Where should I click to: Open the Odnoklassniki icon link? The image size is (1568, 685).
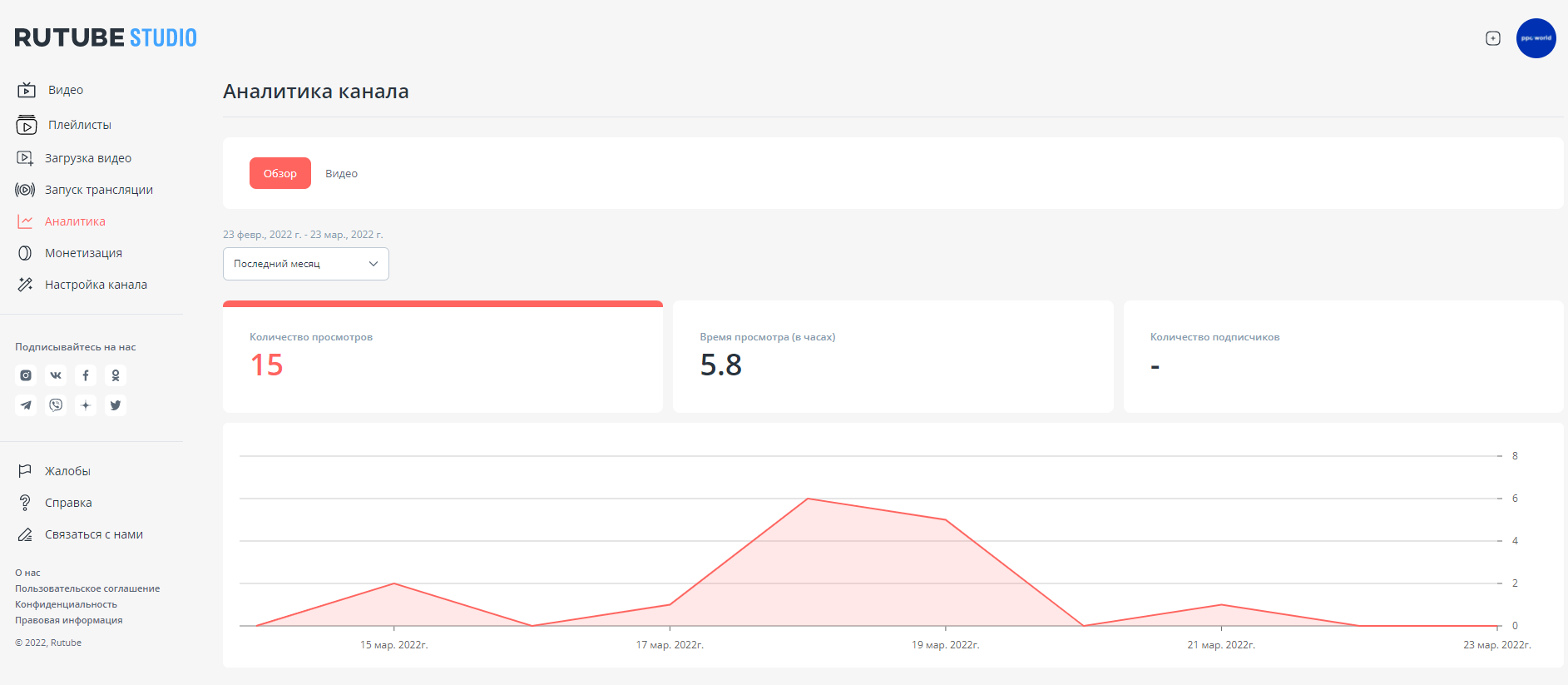(116, 375)
